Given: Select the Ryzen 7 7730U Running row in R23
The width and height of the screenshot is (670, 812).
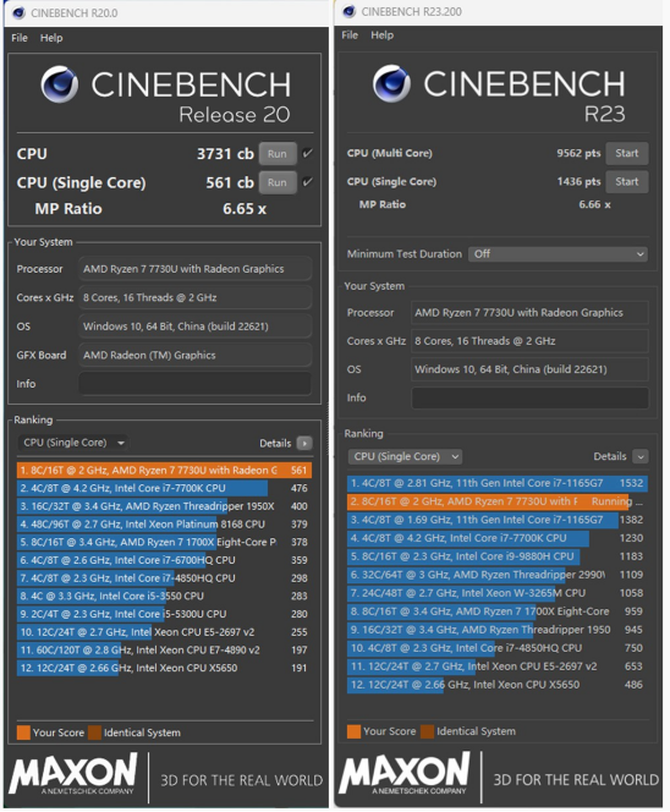Looking at the screenshot, I should [x=497, y=501].
